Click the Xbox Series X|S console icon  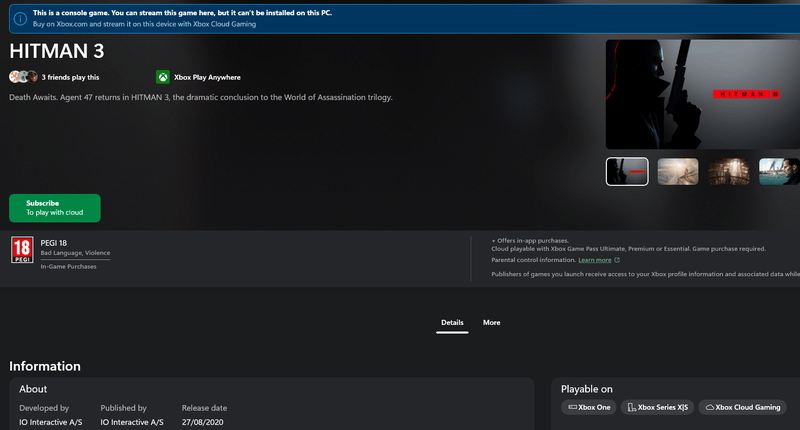tap(632, 407)
